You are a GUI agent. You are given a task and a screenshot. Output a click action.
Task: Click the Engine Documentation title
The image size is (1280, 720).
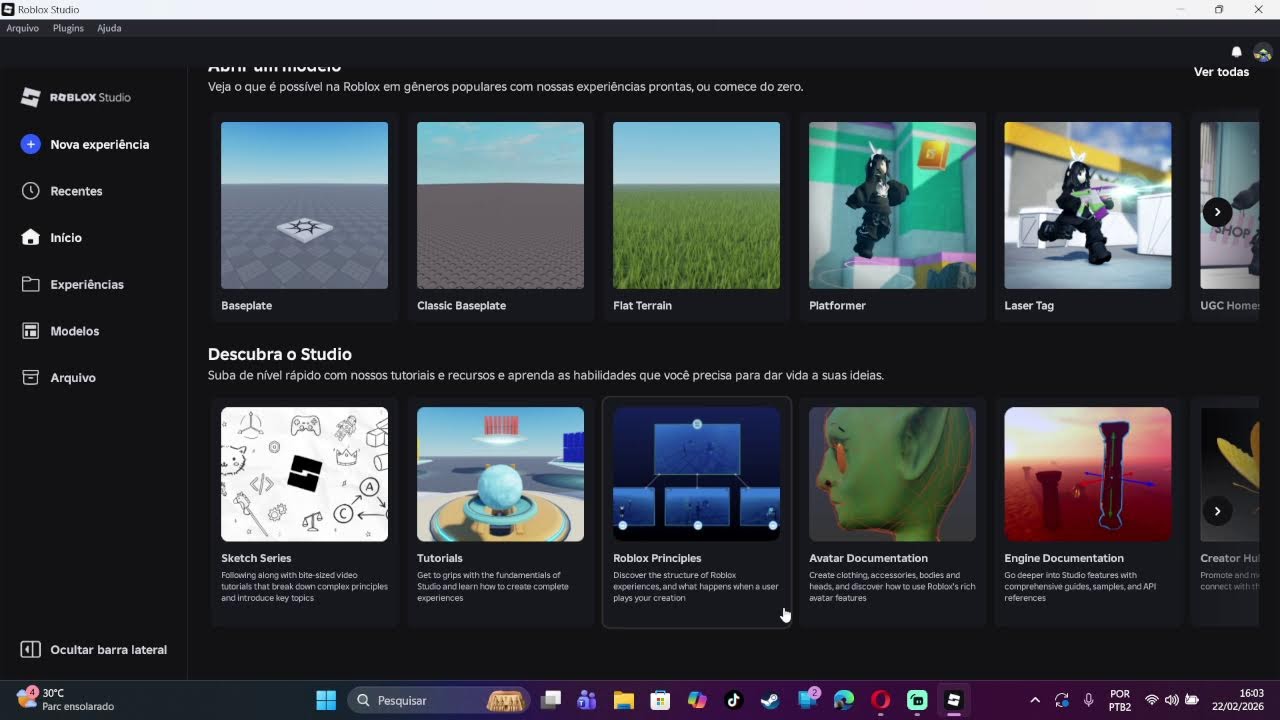click(x=1064, y=558)
